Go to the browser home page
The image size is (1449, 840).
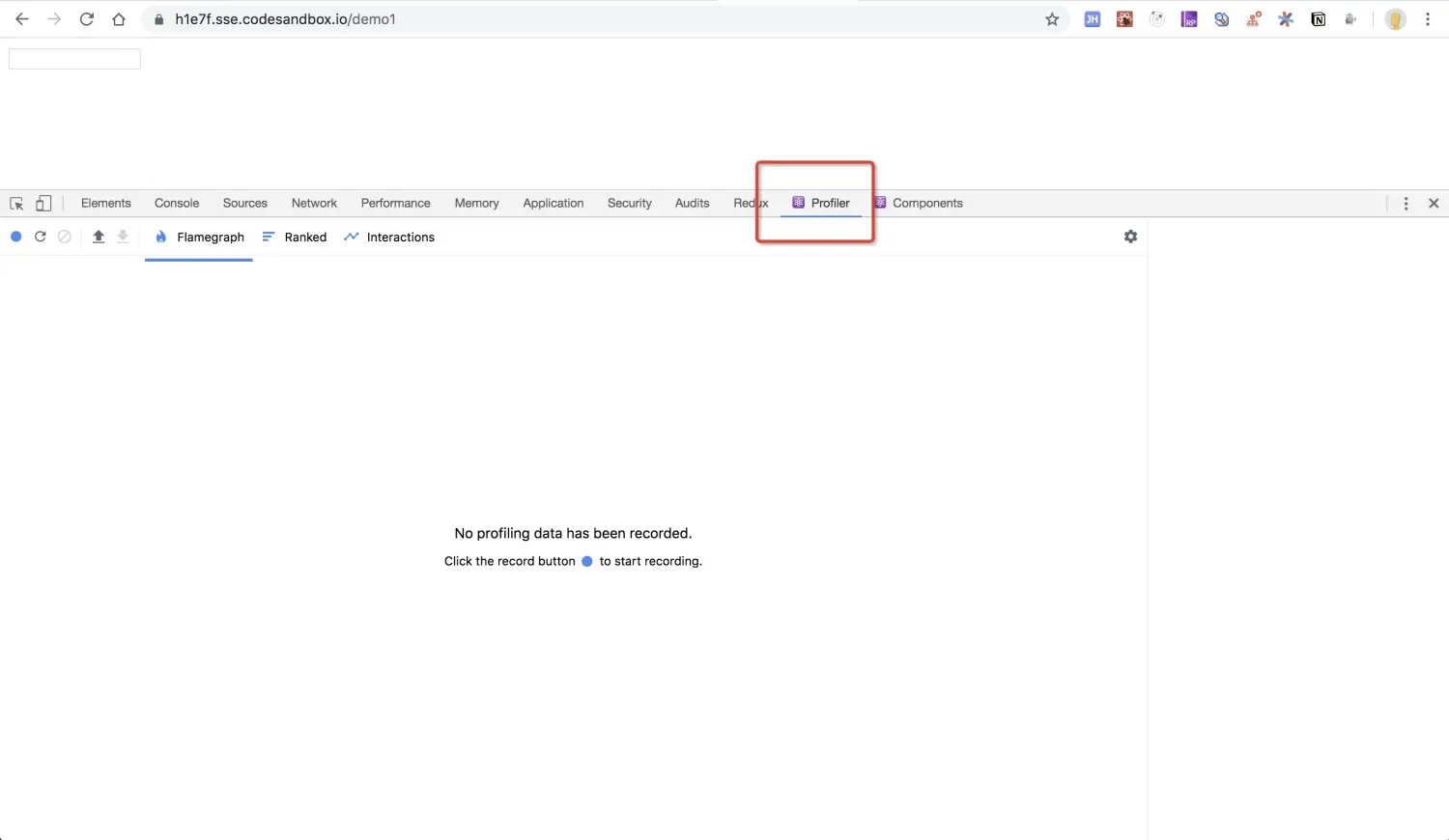pos(119,19)
